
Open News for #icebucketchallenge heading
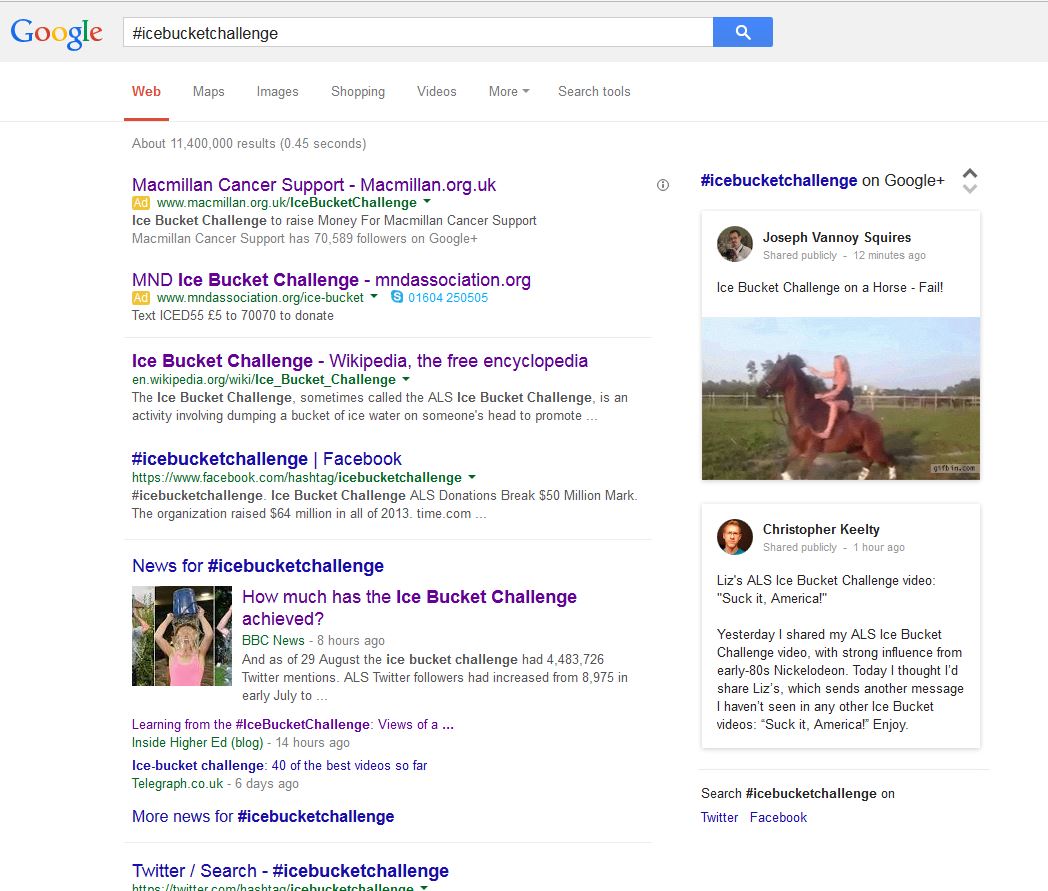[x=258, y=566]
